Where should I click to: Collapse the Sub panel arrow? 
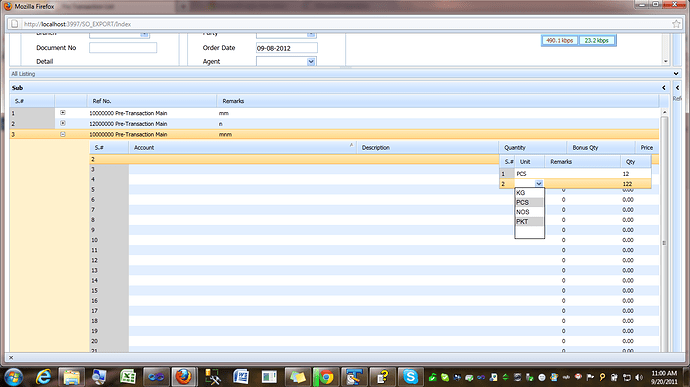pos(664,88)
